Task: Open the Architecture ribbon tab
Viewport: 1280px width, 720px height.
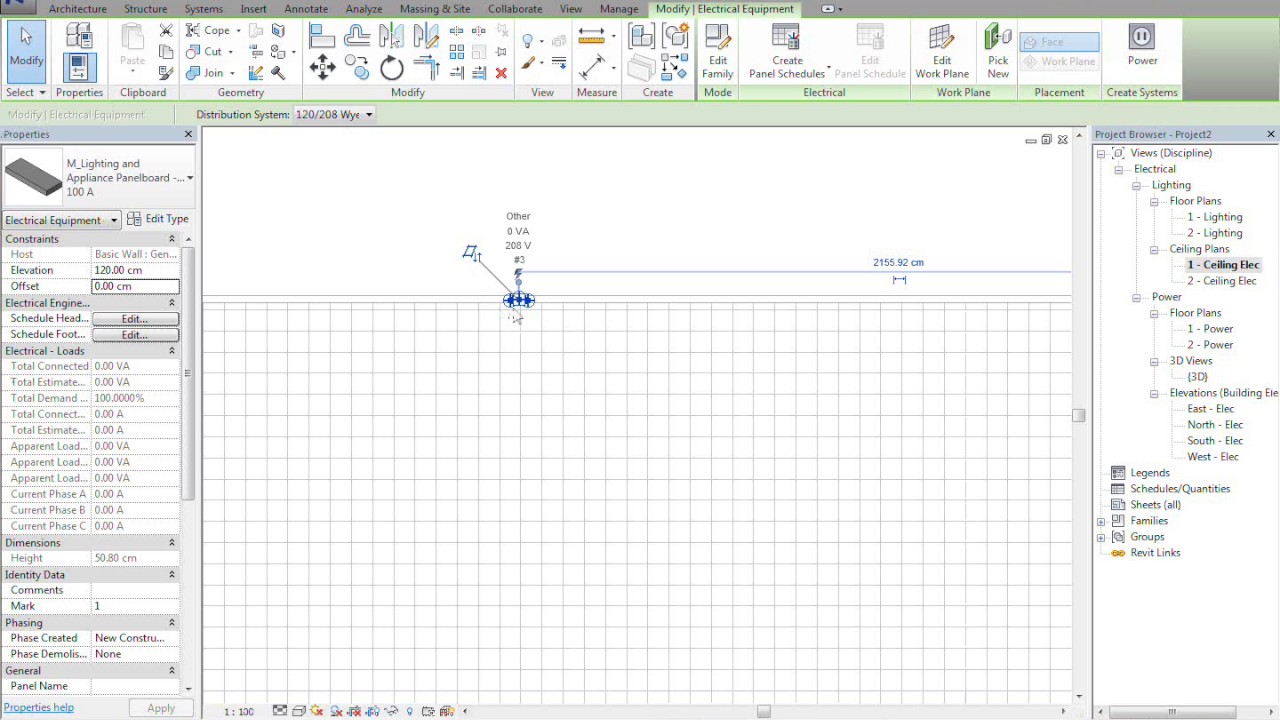Action: 78,9
